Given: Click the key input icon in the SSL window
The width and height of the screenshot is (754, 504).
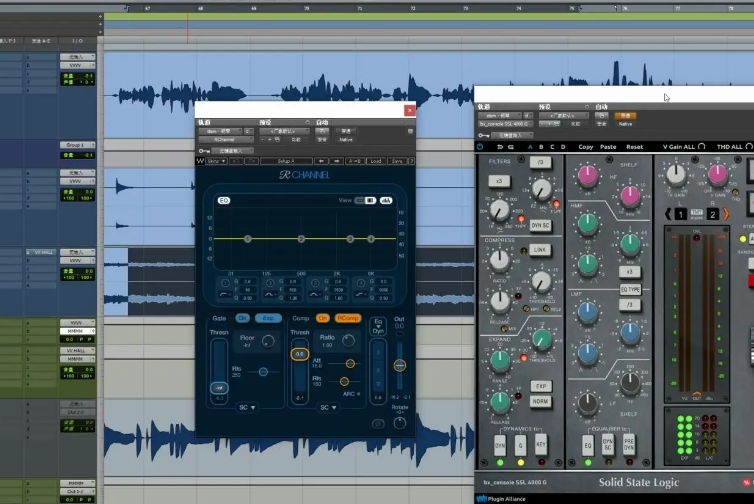Looking at the screenshot, I should [484, 135].
